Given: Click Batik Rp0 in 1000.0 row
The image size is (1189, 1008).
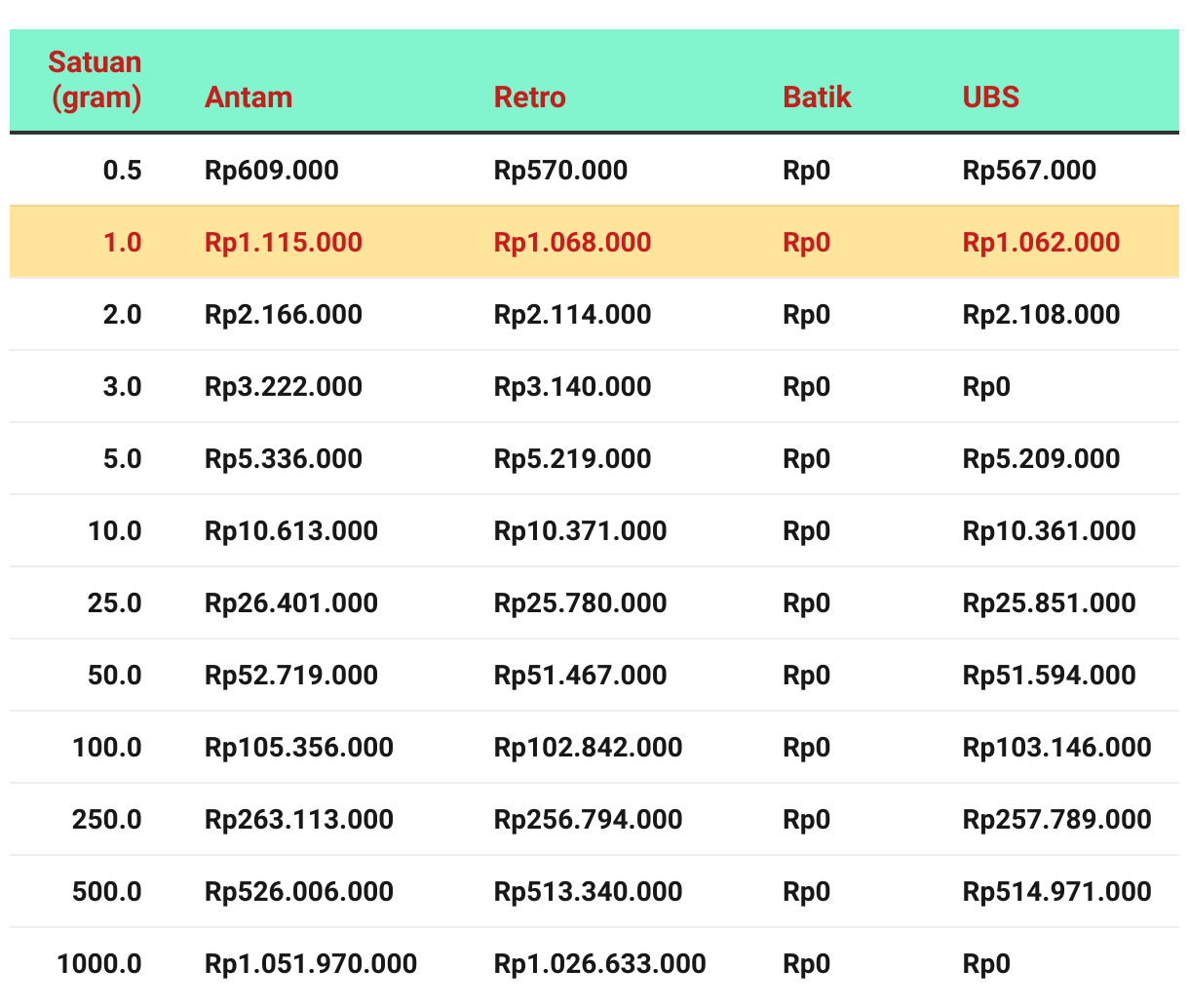Looking at the screenshot, I should point(806,964).
